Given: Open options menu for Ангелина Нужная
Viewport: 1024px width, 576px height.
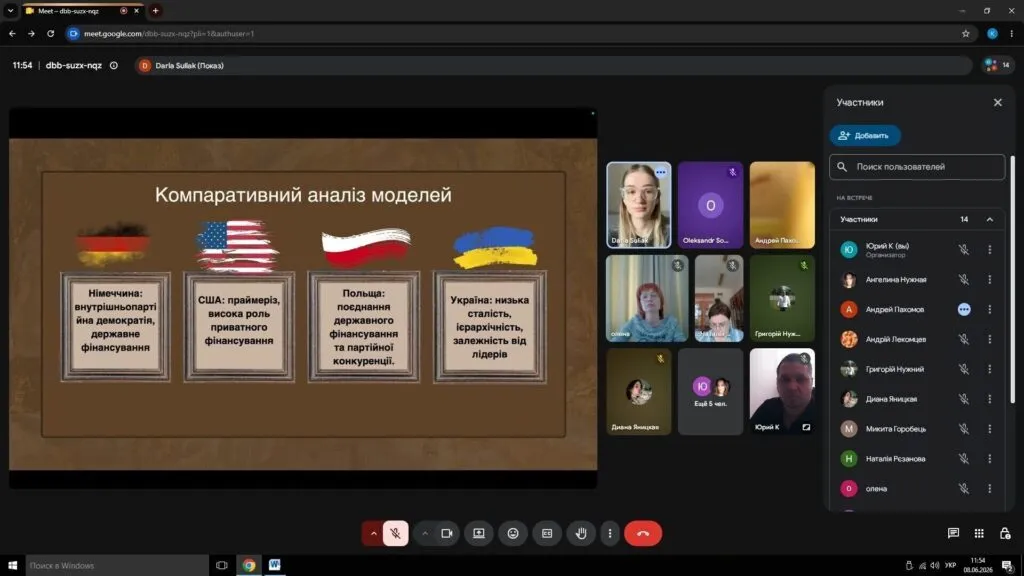Looking at the screenshot, I should [989, 280].
